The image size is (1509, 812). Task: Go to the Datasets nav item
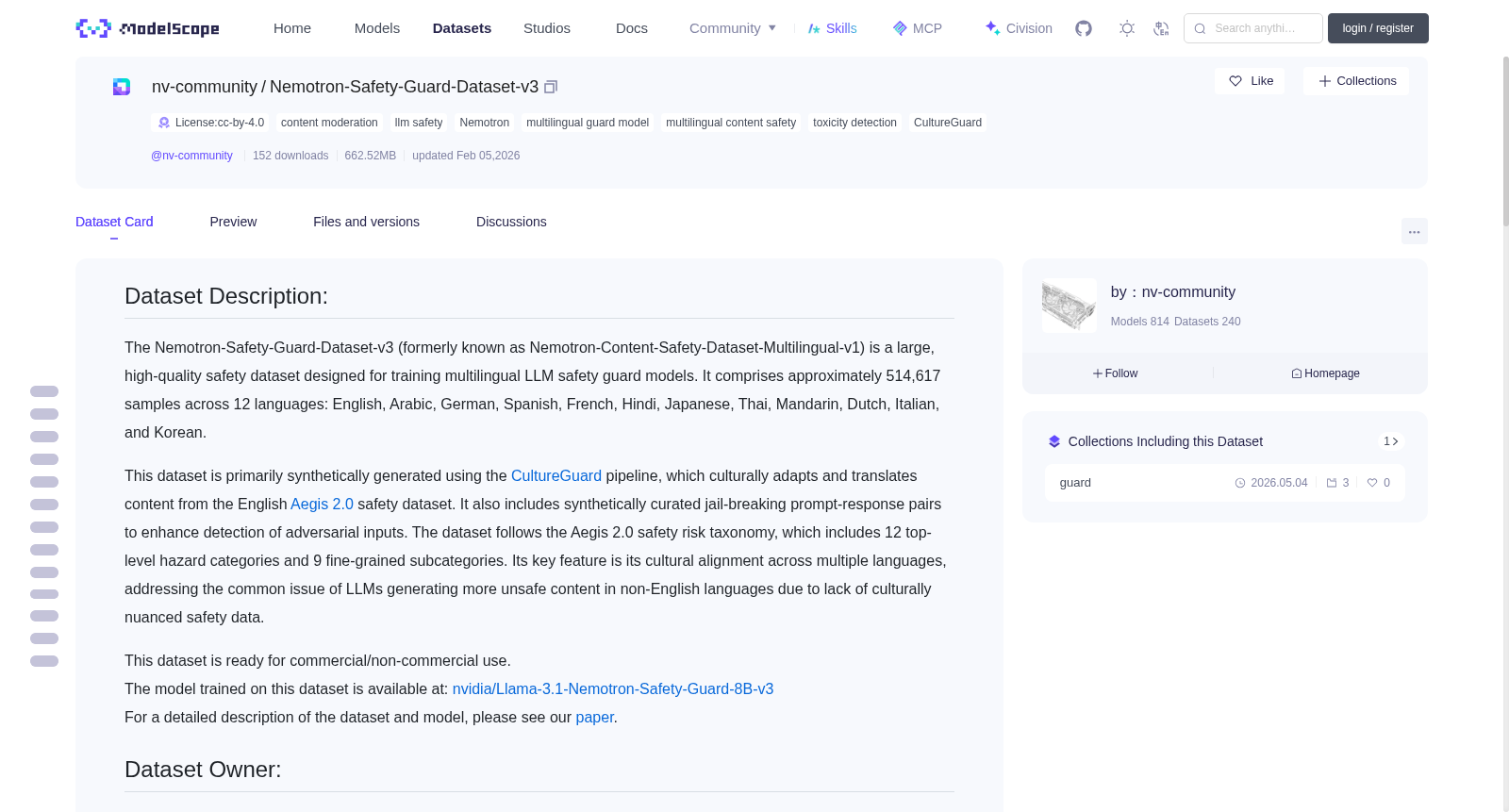click(x=462, y=28)
